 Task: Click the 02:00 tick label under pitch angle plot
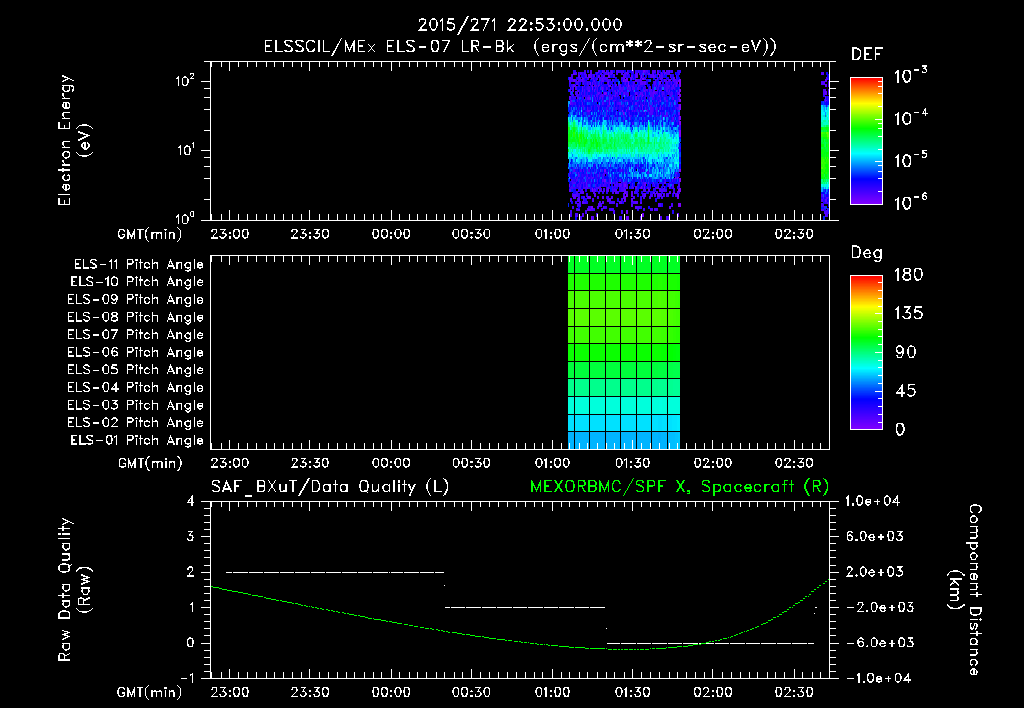point(712,463)
